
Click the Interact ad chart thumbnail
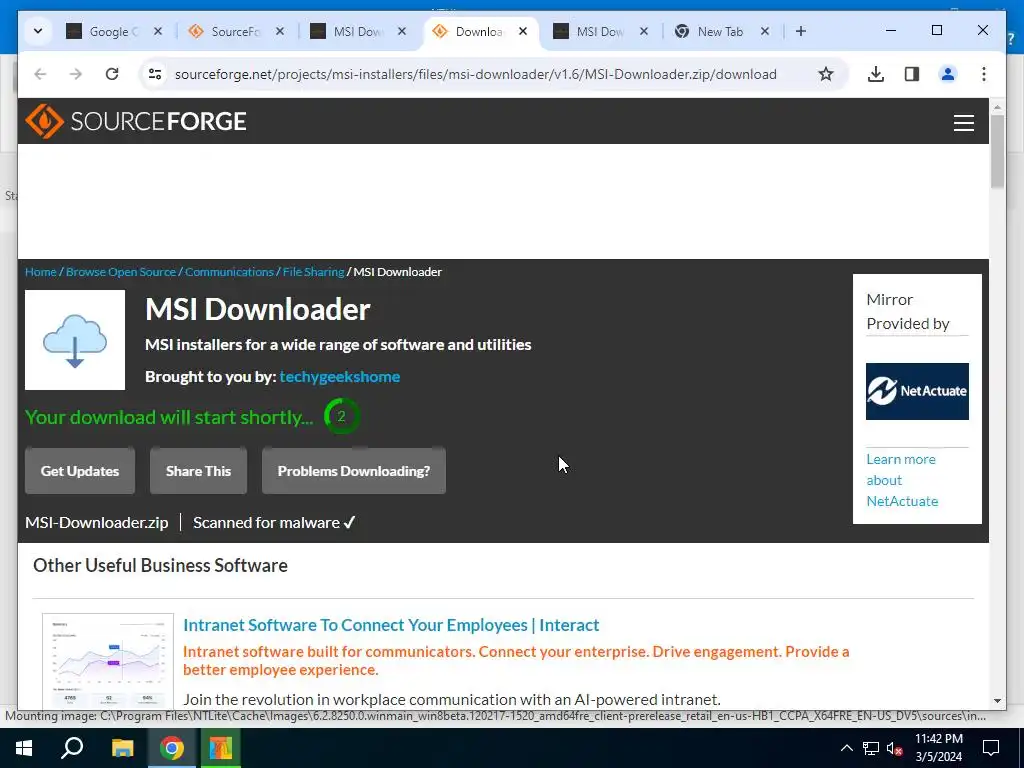pos(108,661)
